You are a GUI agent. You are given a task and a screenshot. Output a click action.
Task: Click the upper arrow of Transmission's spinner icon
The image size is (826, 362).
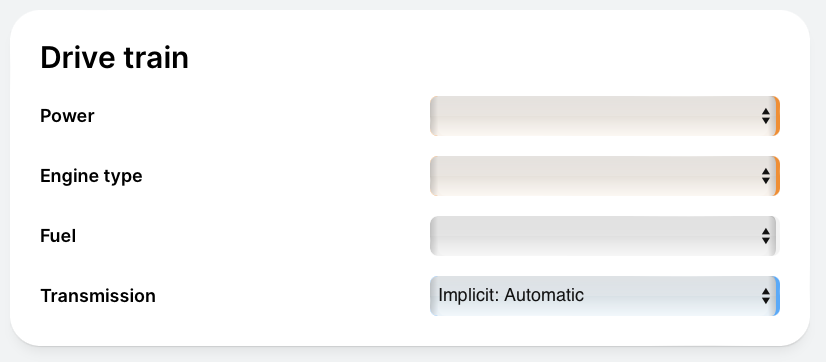[765, 292]
